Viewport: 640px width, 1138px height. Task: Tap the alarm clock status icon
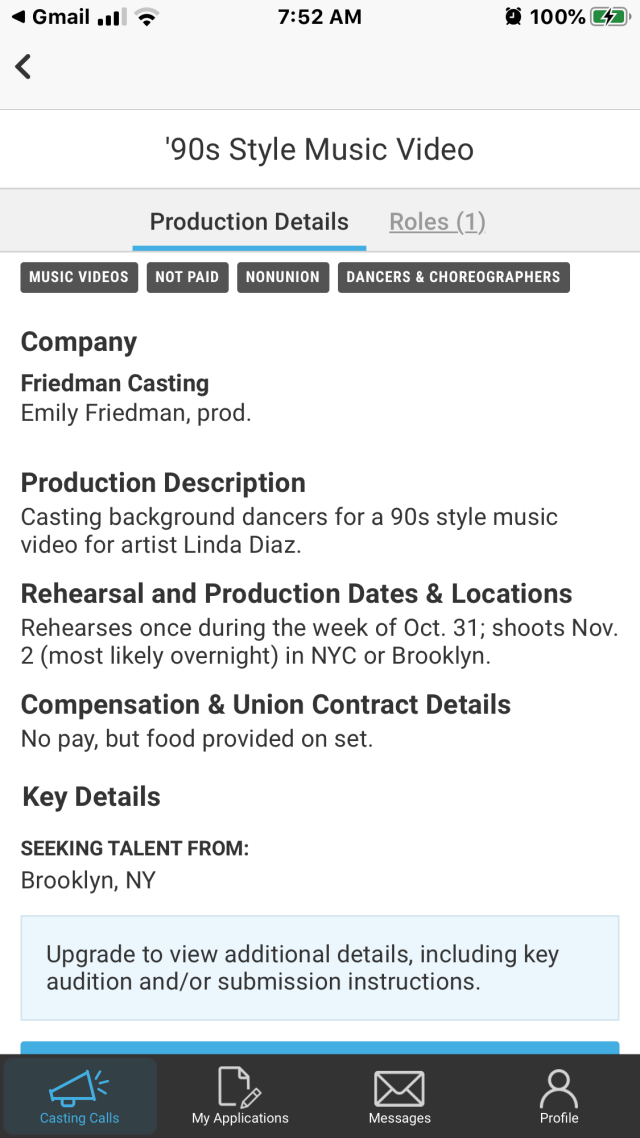click(513, 17)
